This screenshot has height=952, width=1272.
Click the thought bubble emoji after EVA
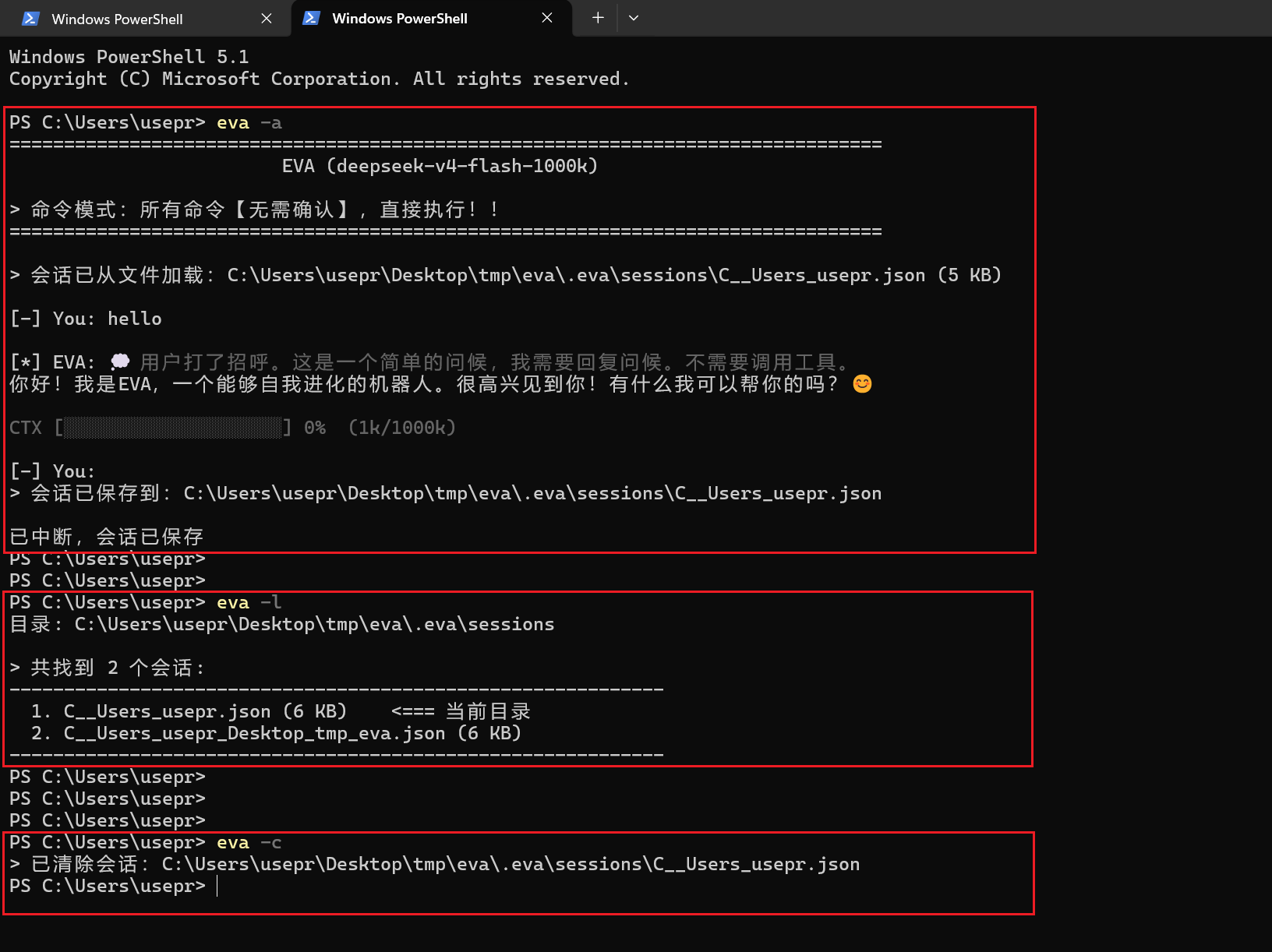pos(120,362)
